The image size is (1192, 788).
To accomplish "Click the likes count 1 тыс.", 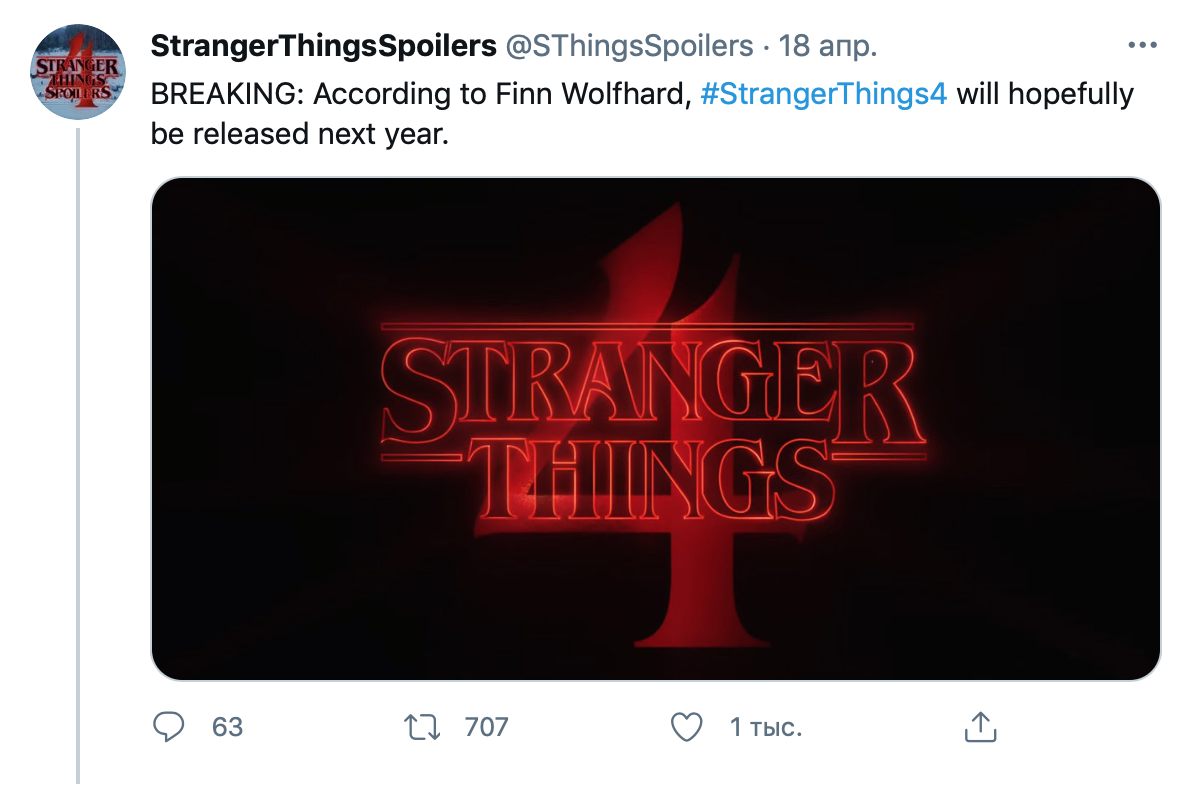I will (x=766, y=727).
